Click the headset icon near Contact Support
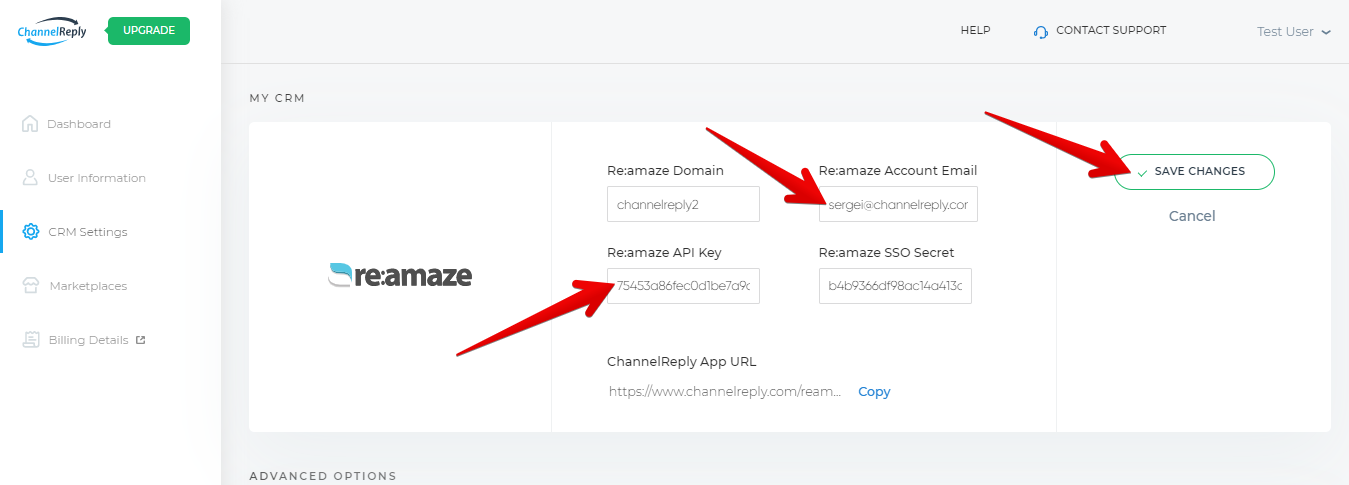The height and width of the screenshot is (485, 1349). [x=1040, y=32]
